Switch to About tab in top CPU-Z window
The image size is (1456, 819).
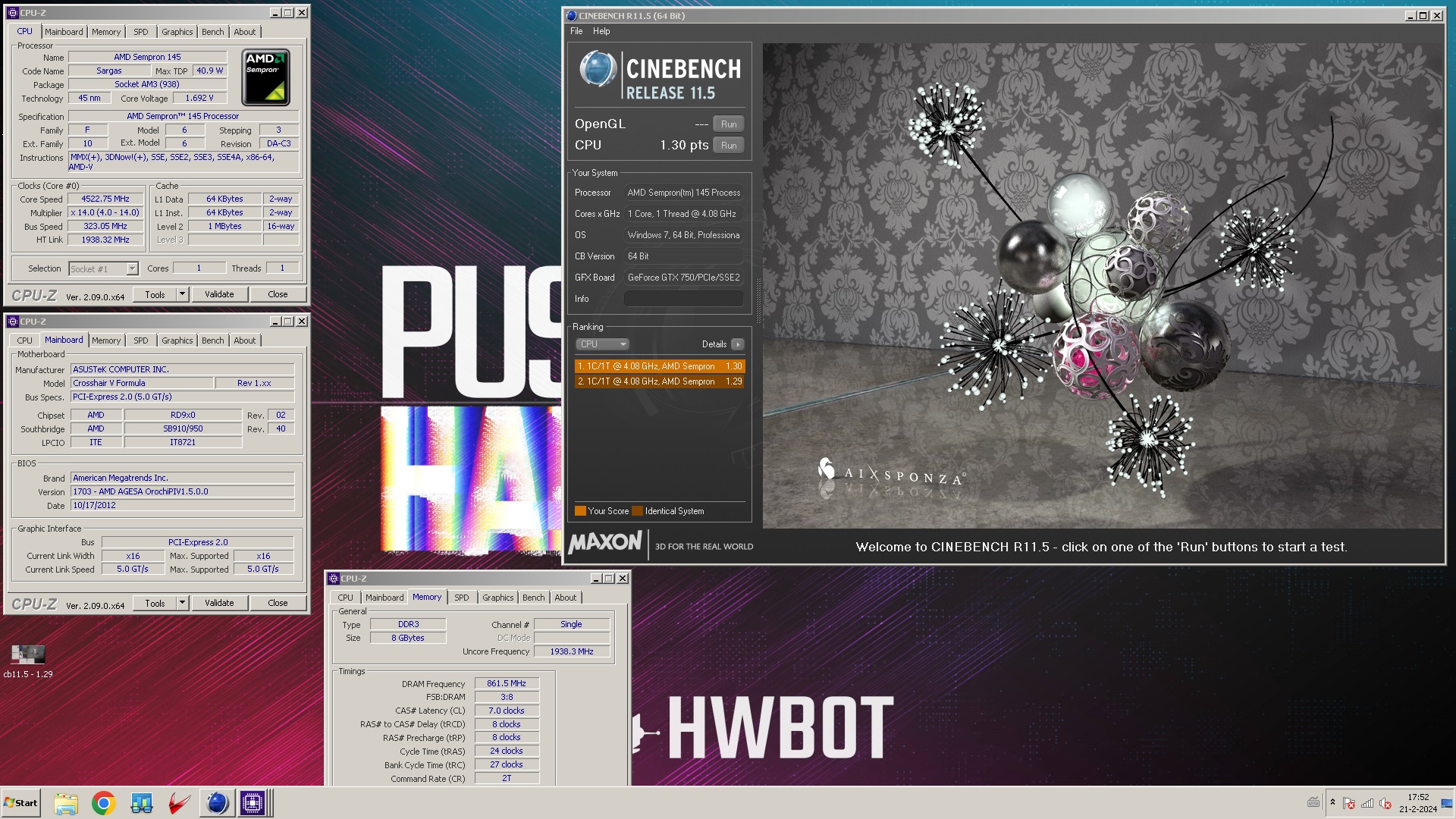click(x=244, y=32)
